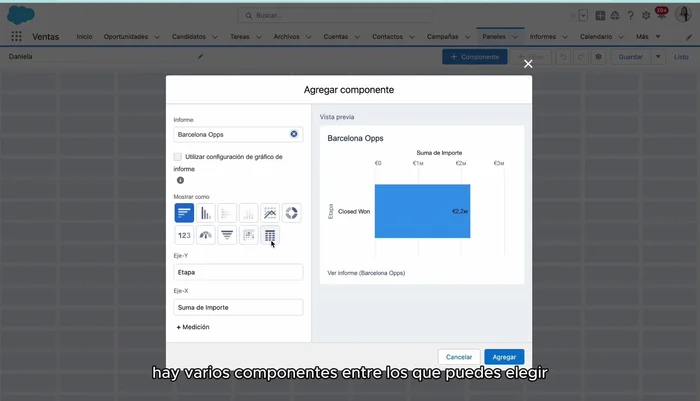700x401 pixels.
Task: Open the Guardar dropdown arrow
Action: 658,57
